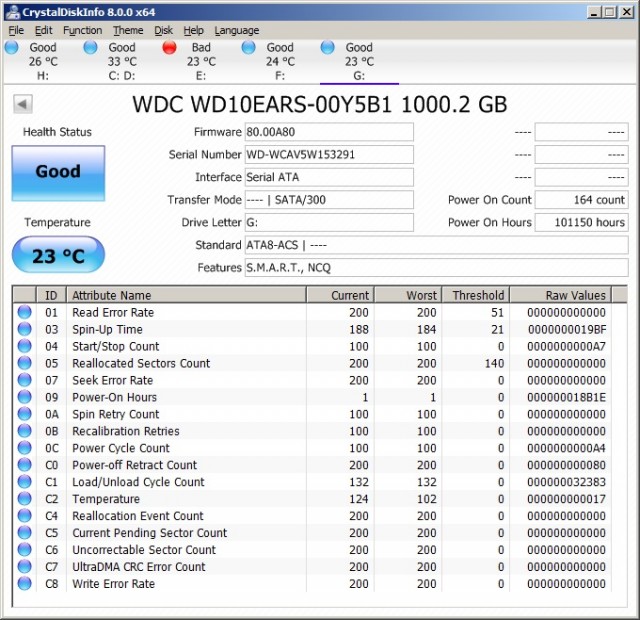Image resolution: width=640 pixels, height=620 pixels.
Task: Click the ID column header
Action: click(51, 295)
